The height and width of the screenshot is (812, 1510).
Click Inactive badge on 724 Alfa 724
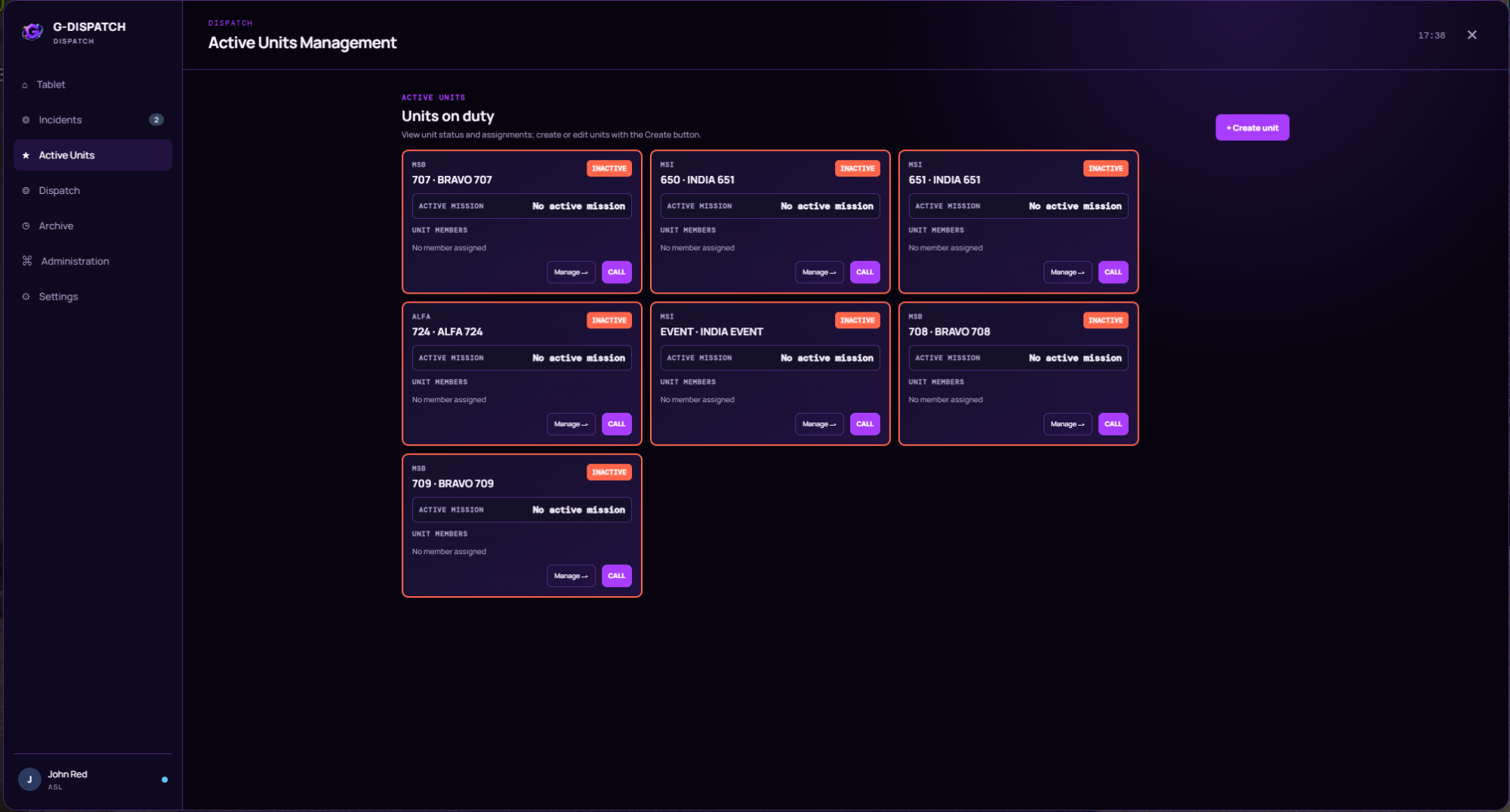(609, 320)
